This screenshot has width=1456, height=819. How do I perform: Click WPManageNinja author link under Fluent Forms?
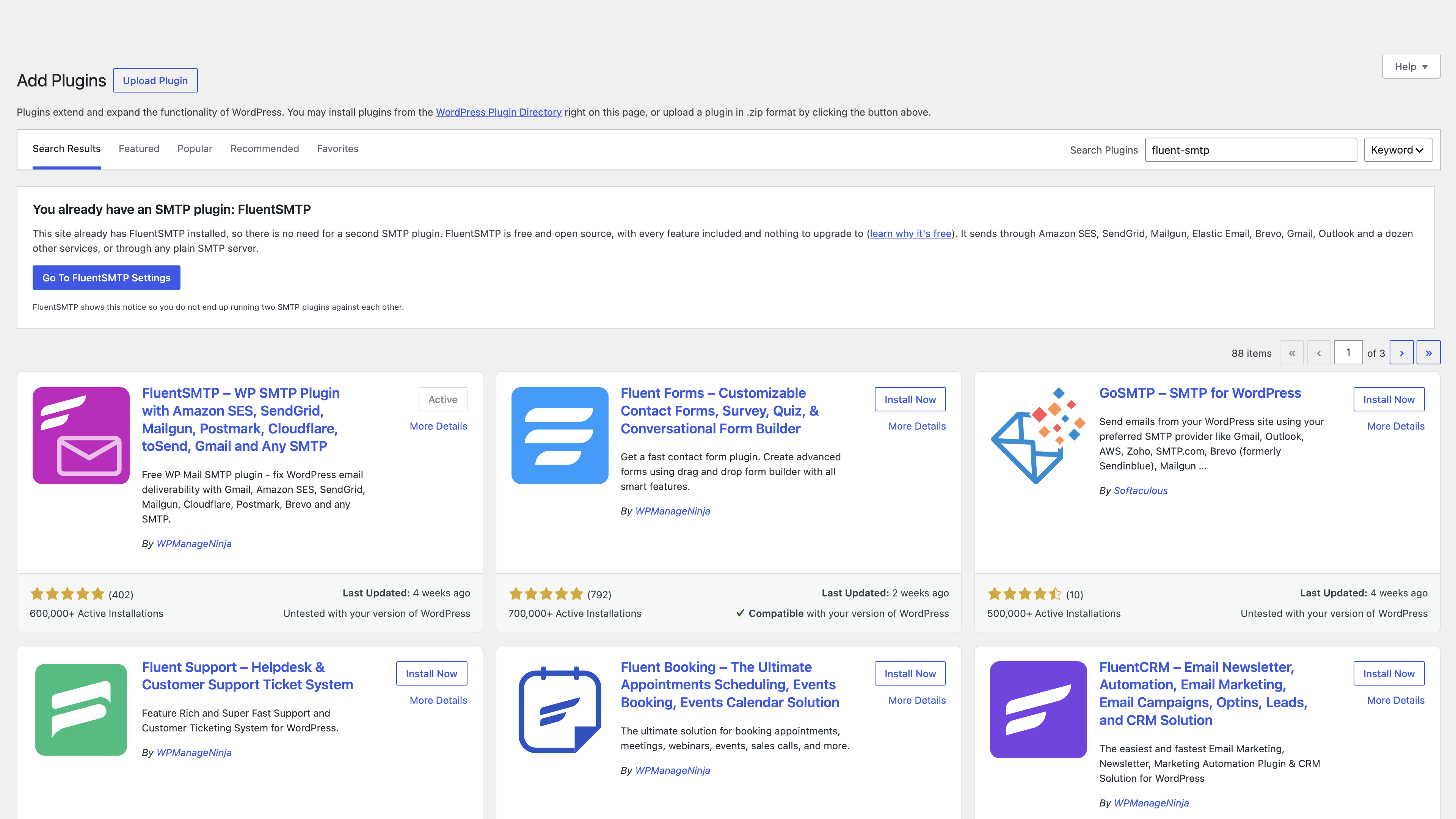coord(673,511)
